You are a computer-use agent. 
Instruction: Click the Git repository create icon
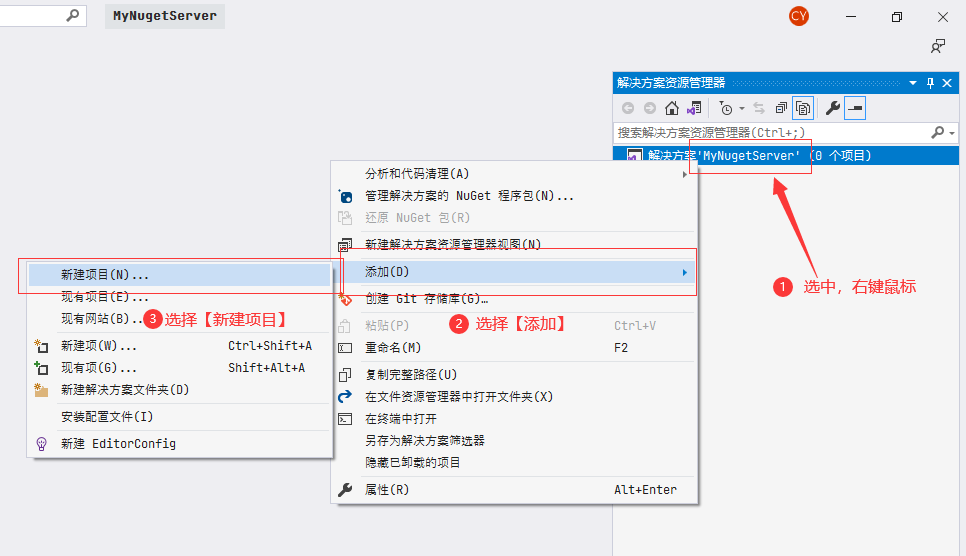coord(345,300)
